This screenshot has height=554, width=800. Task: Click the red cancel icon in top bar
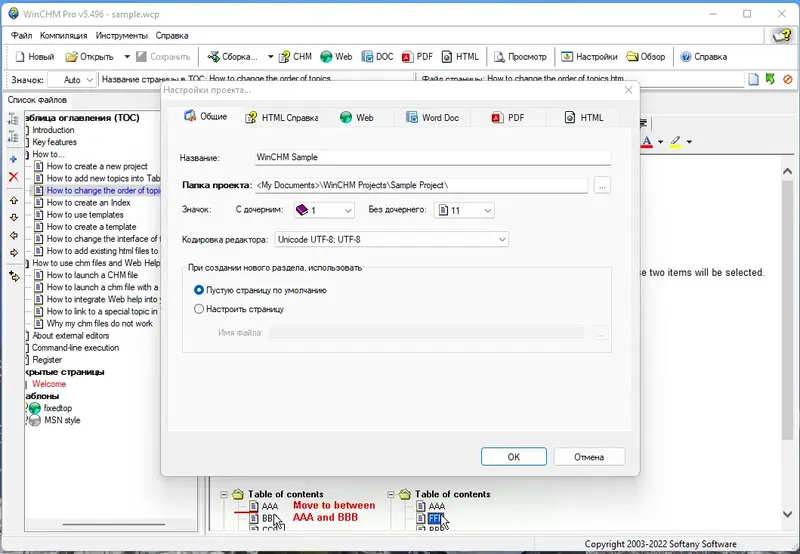pos(788,79)
